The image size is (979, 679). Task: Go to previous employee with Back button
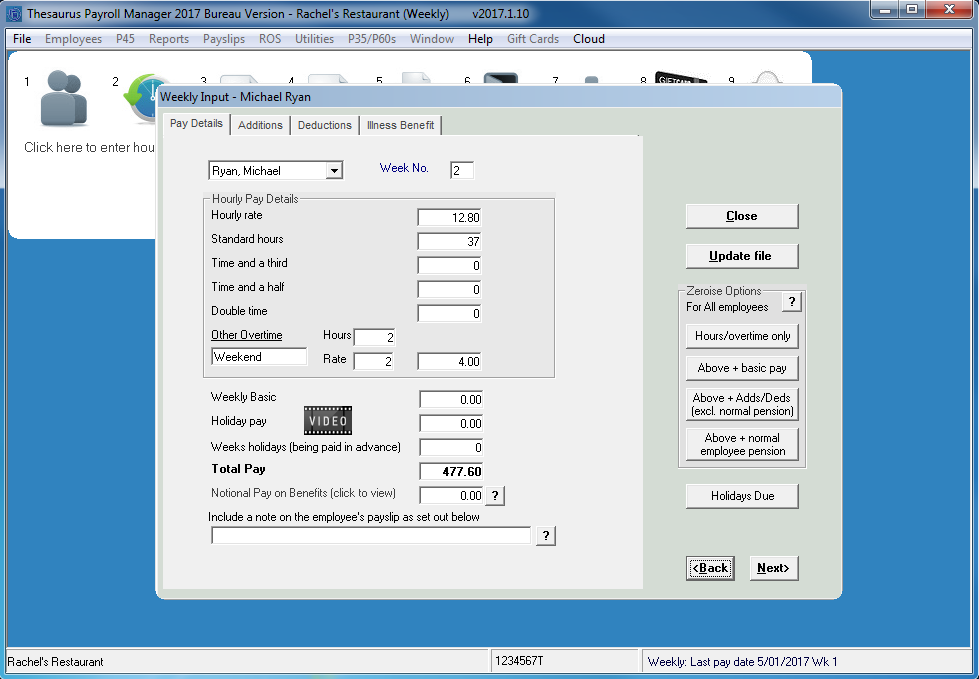710,568
